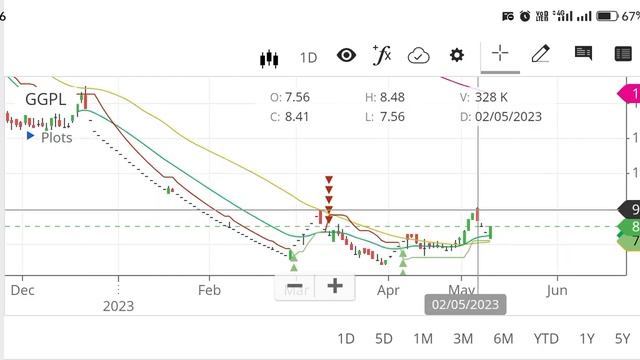
Task: Click the 02/05/2023 crosshair date tag
Action: 465,304
